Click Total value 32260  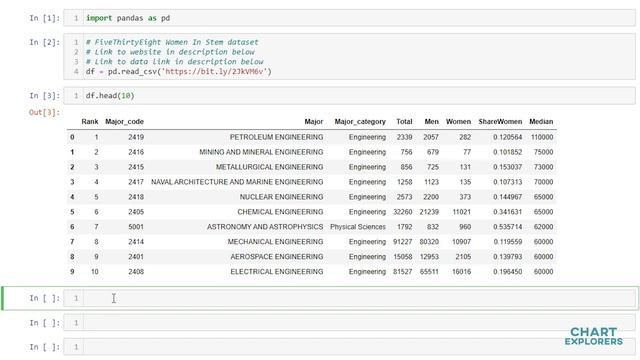coord(402,212)
